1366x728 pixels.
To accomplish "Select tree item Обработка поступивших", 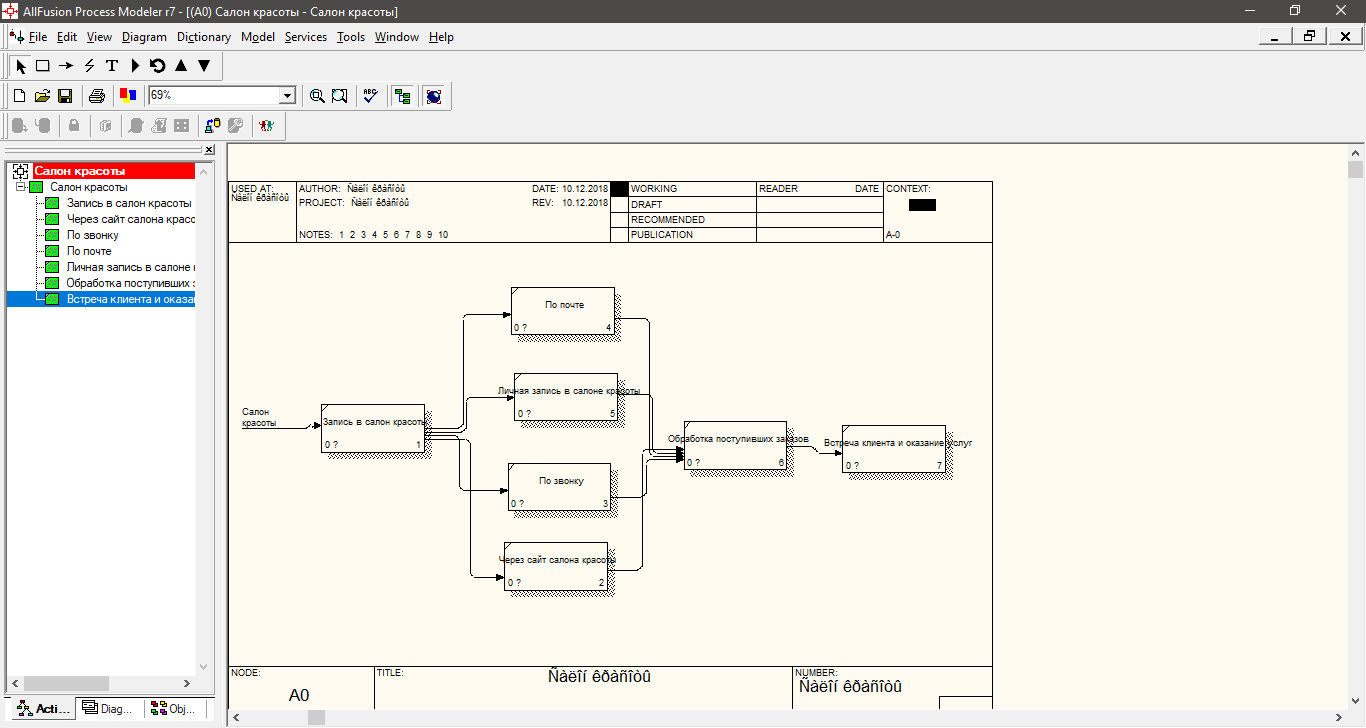I will (131, 283).
